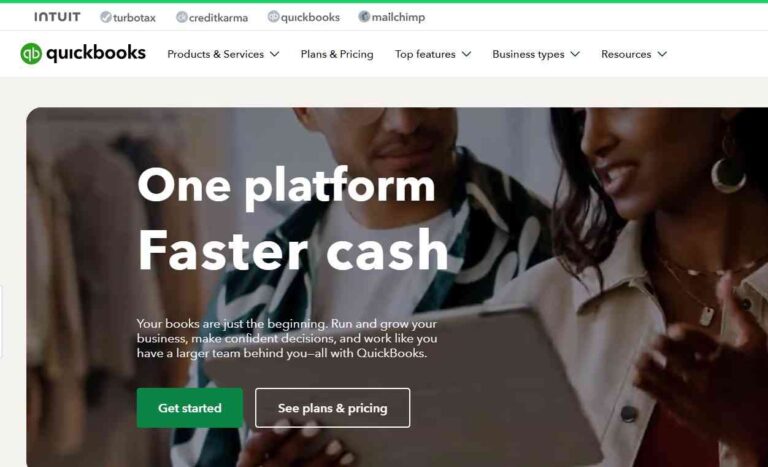Go to the mailchimp text link
768x467 pixels.
pos(398,18)
